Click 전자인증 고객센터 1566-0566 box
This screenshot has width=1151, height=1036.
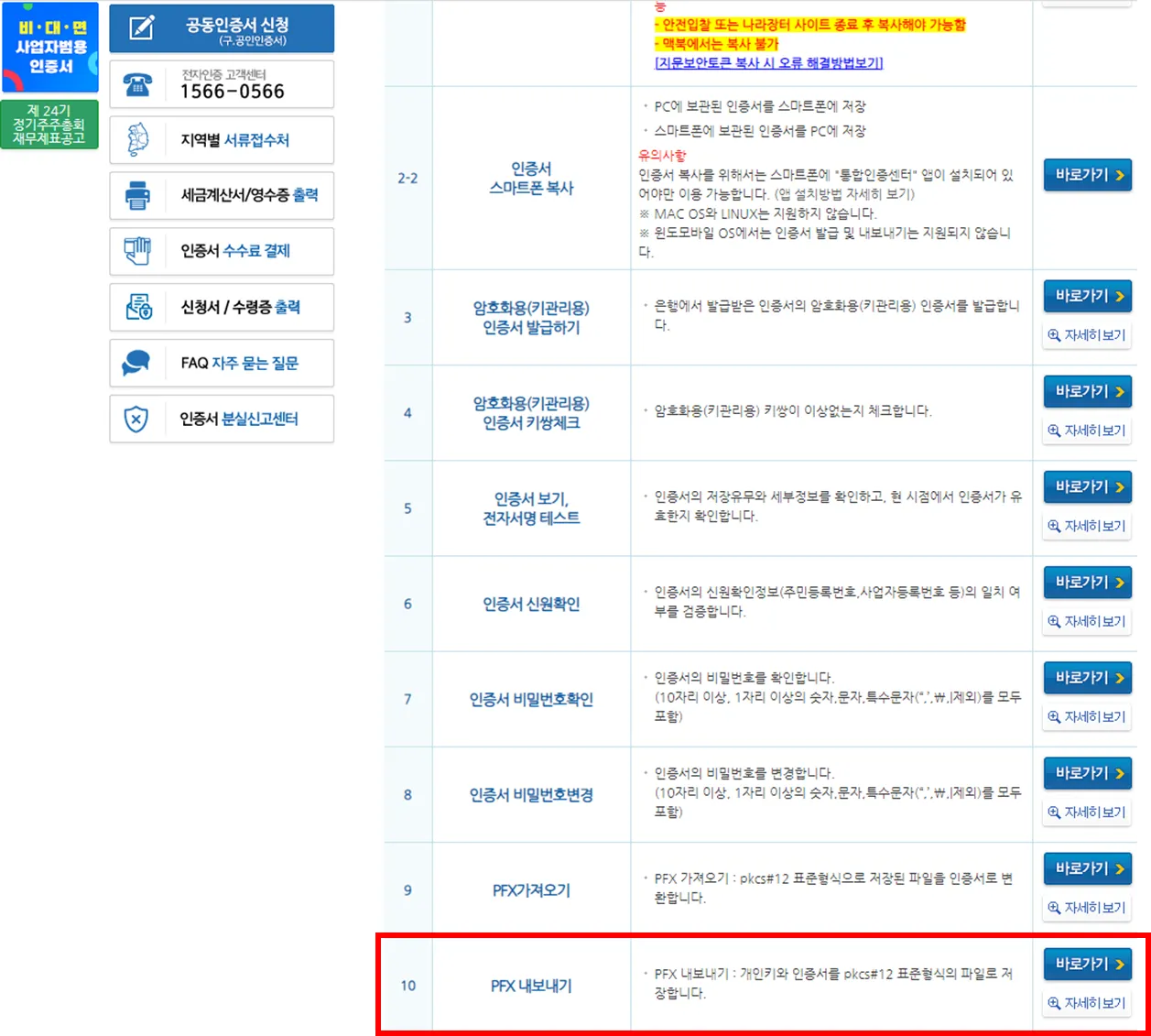(x=222, y=84)
